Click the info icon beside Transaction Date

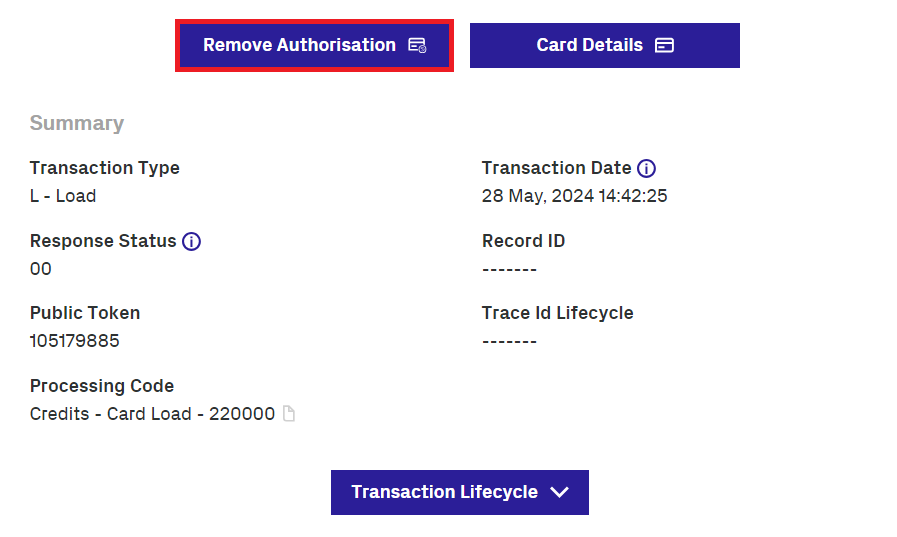coord(646,168)
